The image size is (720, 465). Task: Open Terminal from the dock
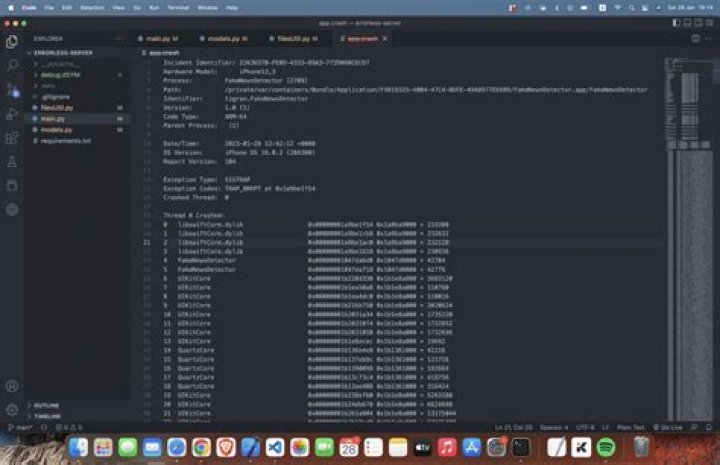coord(521,448)
